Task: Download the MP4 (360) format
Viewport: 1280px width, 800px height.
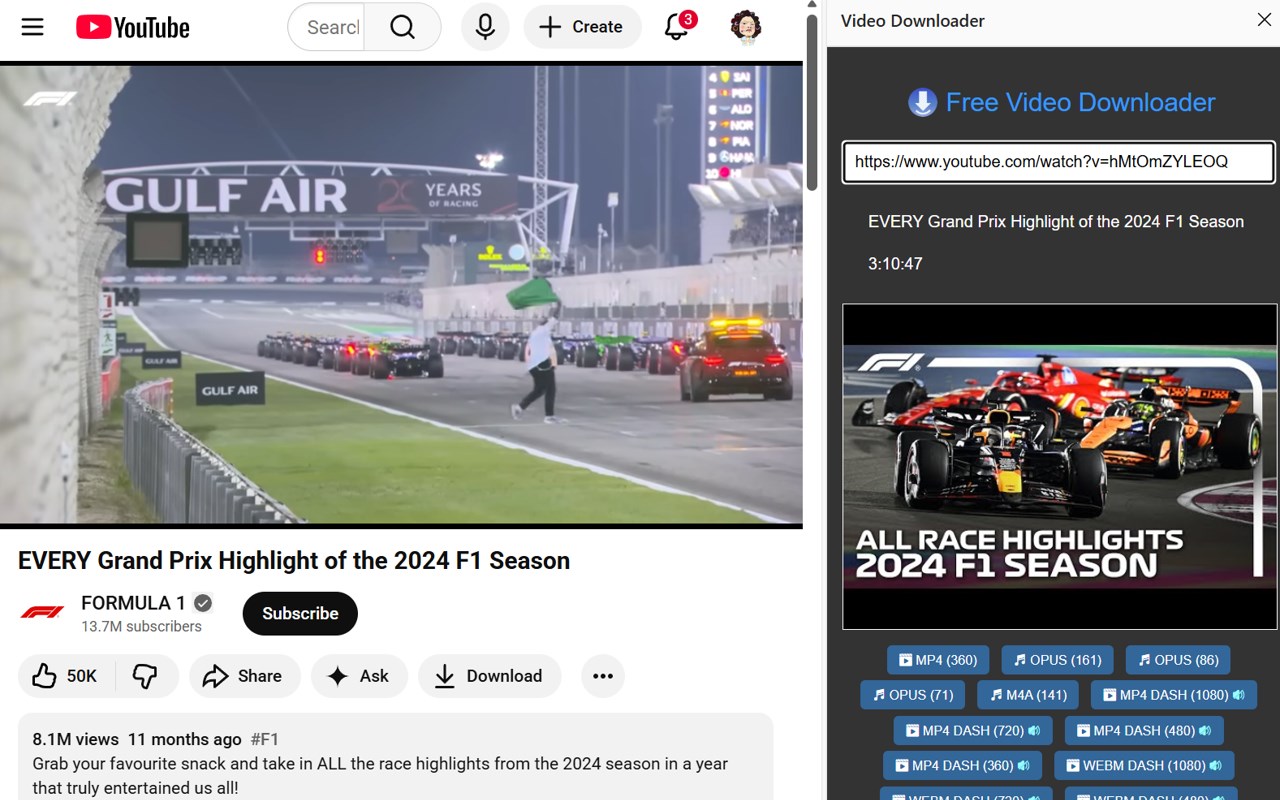Action: coord(937,660)
